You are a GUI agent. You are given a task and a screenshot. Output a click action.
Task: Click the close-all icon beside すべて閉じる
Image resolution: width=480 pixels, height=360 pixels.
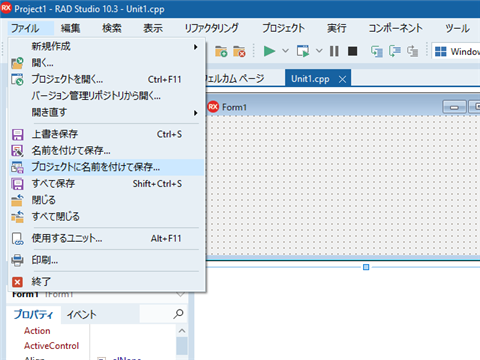[x=17, y=217]
